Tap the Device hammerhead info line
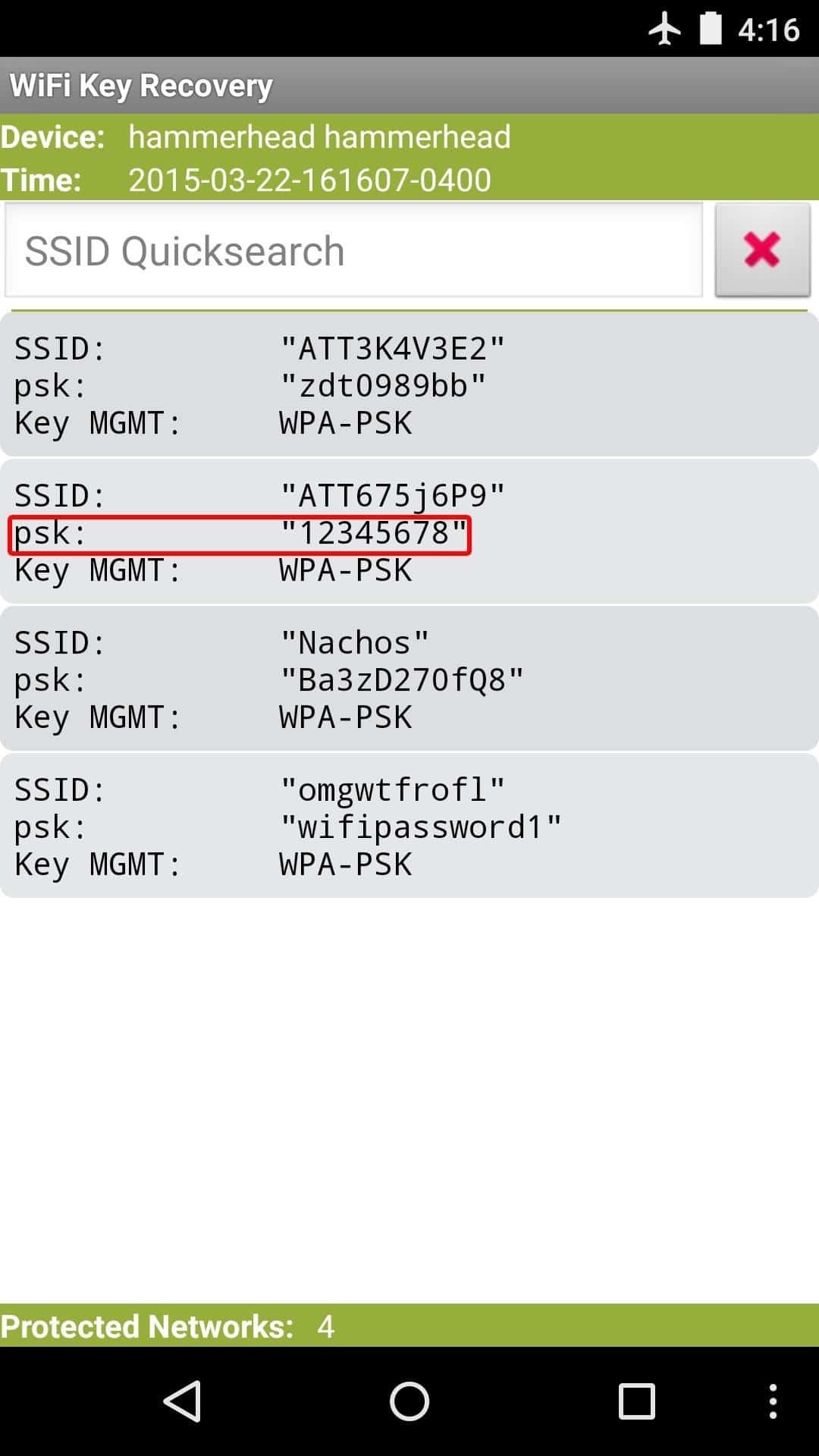Viewport: 819px width, 1456px height. tap(318, 137)
